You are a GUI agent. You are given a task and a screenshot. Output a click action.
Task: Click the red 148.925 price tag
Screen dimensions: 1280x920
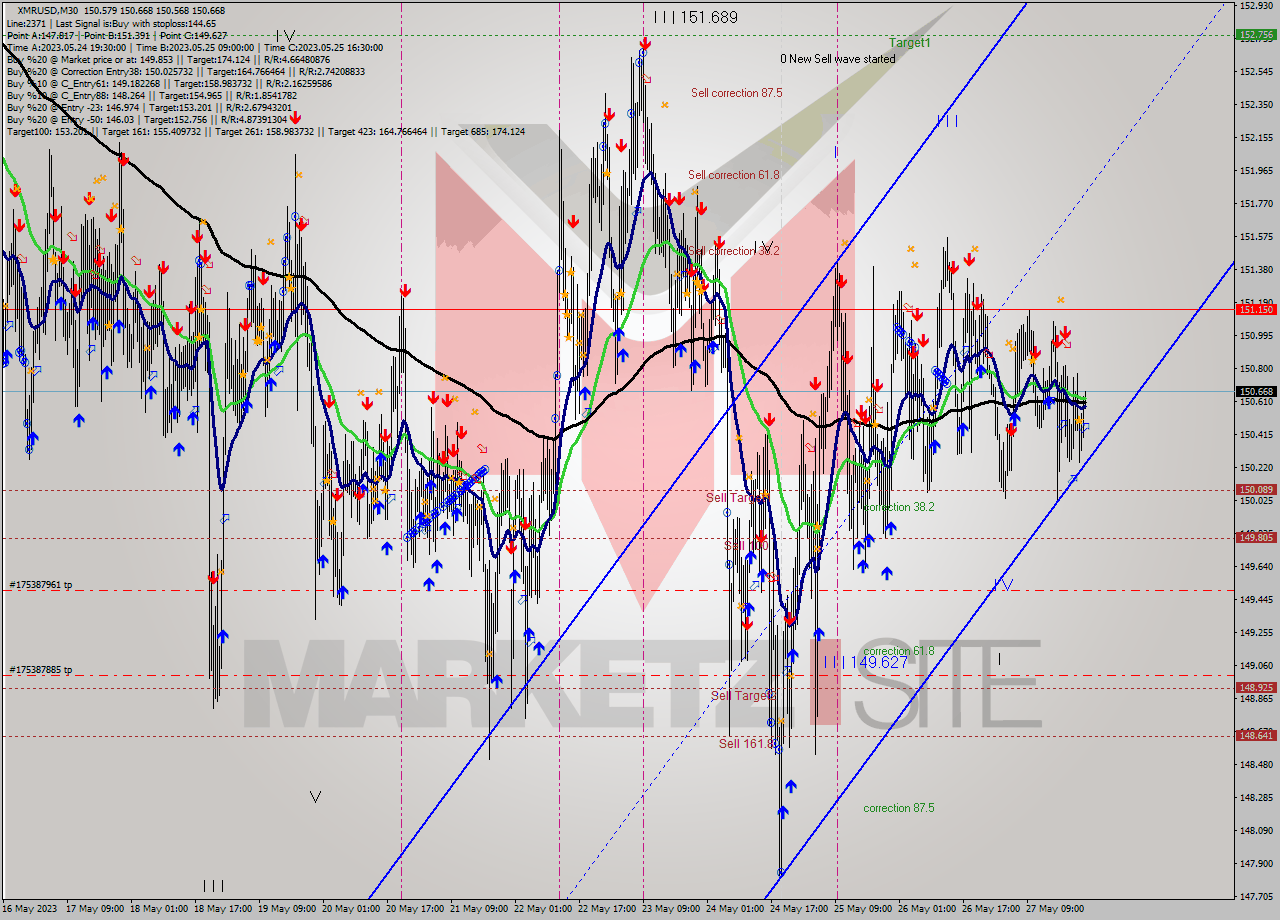[x=1256, y=687]
